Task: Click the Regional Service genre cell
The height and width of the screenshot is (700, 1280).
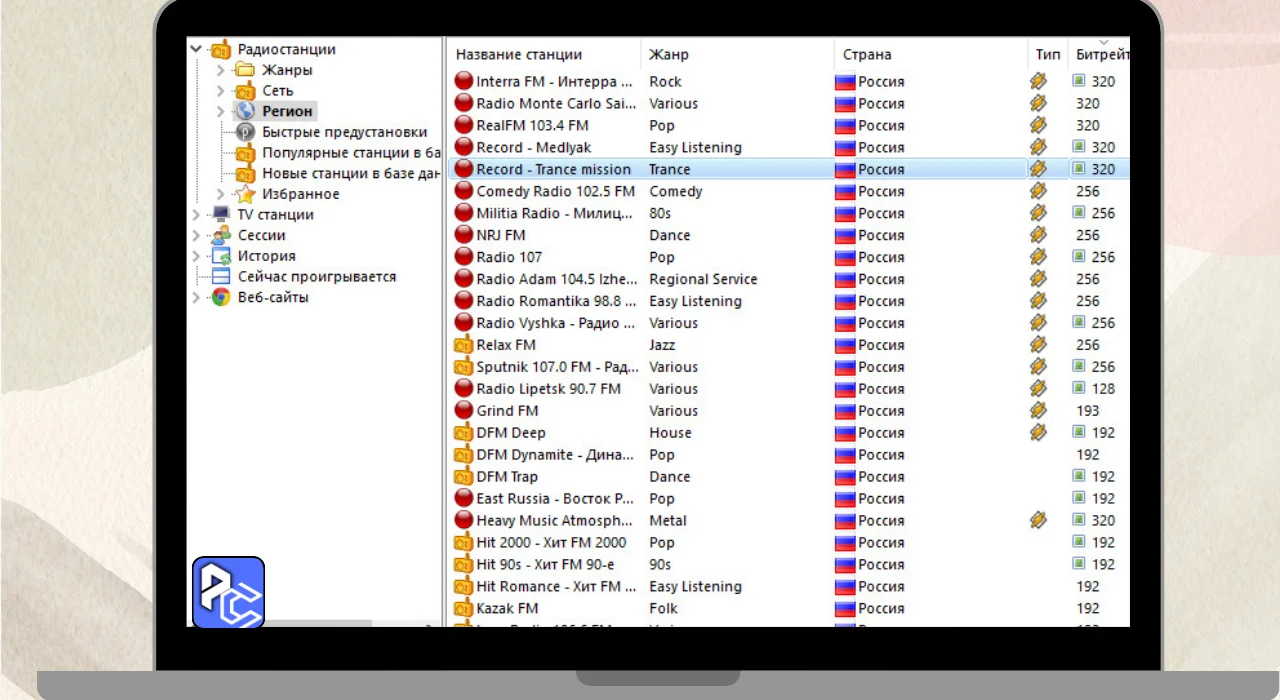Action: point(703,279)
